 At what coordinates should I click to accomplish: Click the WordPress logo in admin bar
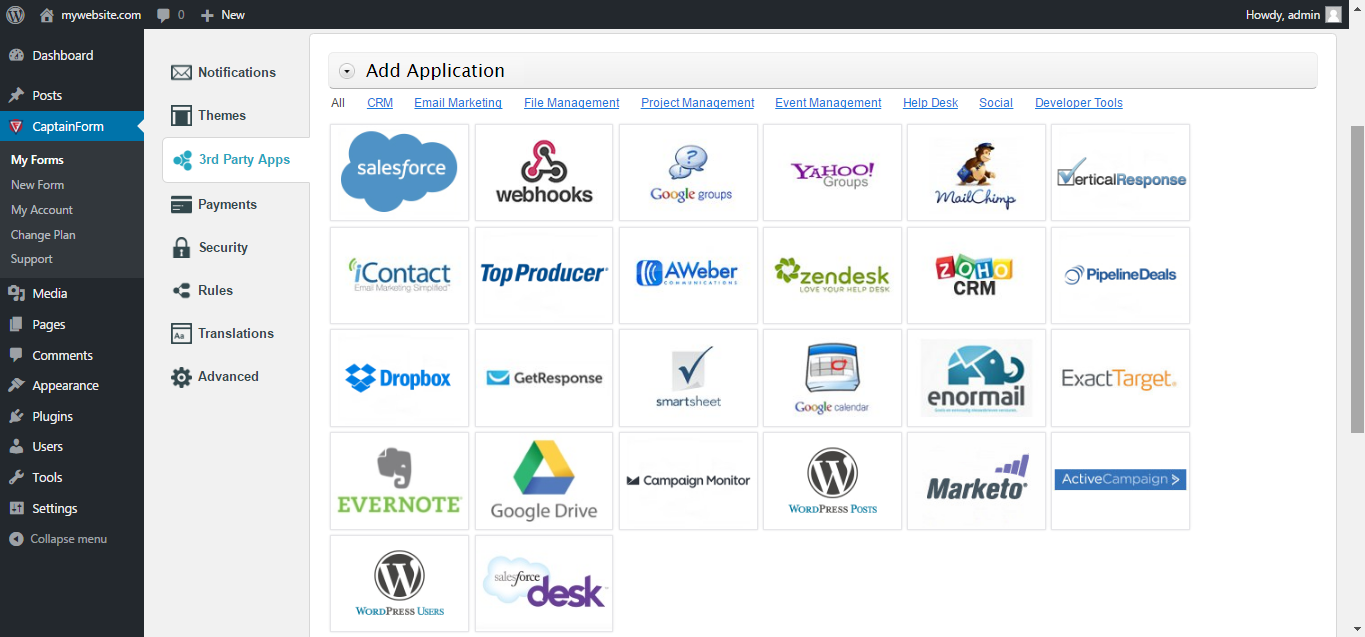pyautogui.click(x=15, y=14)
